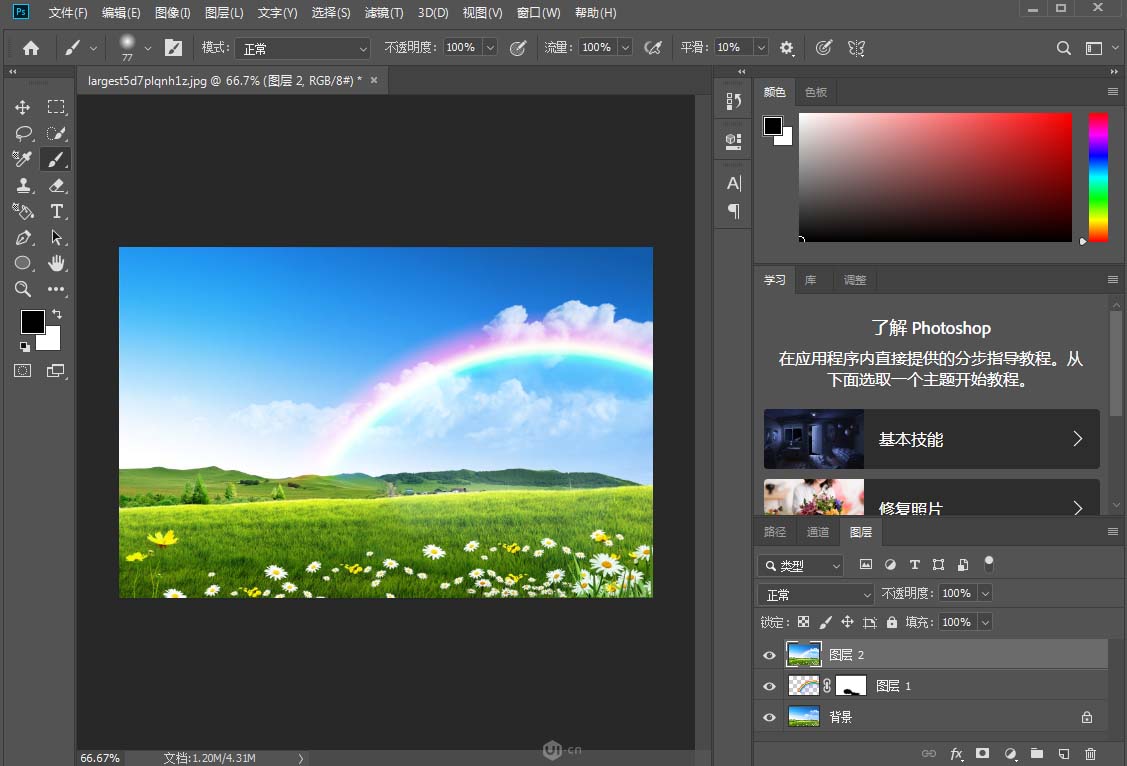Screen dimensions: 1127x766
Task: Open the extra tools ellipsis menu
Action: pos(56,289)
